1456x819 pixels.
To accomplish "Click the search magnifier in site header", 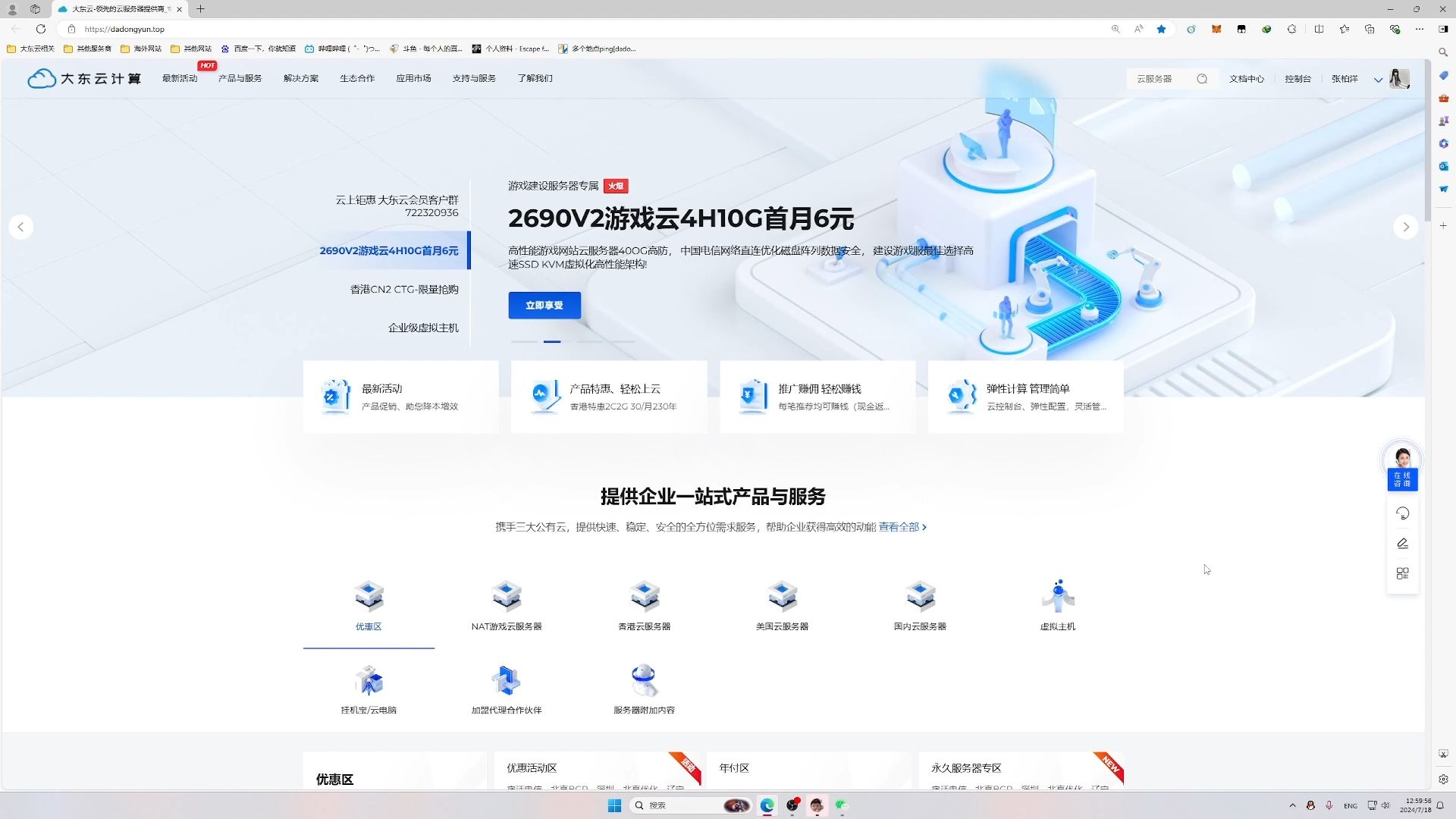I will (x=1202, y=79).
